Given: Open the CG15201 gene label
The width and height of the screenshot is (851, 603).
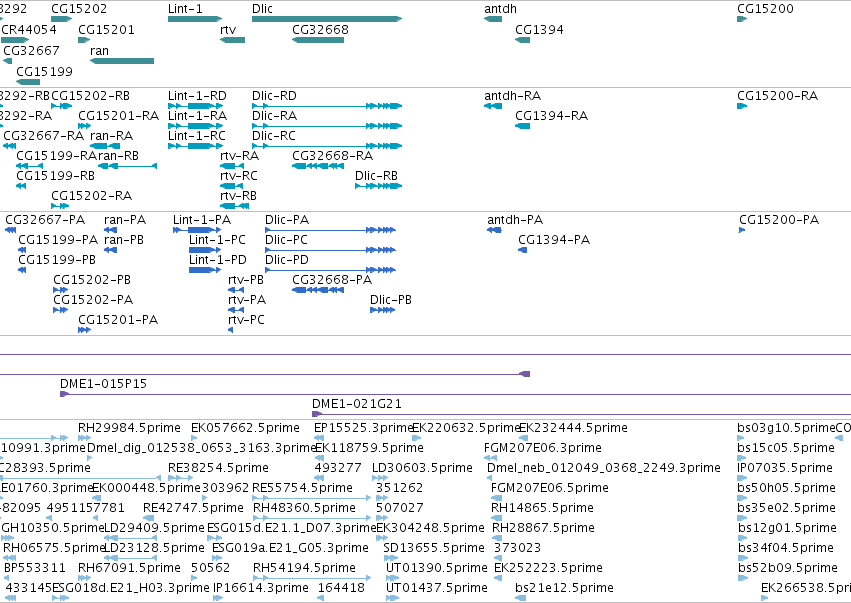Looking at the screenshot, I should [x=106, y=29].
